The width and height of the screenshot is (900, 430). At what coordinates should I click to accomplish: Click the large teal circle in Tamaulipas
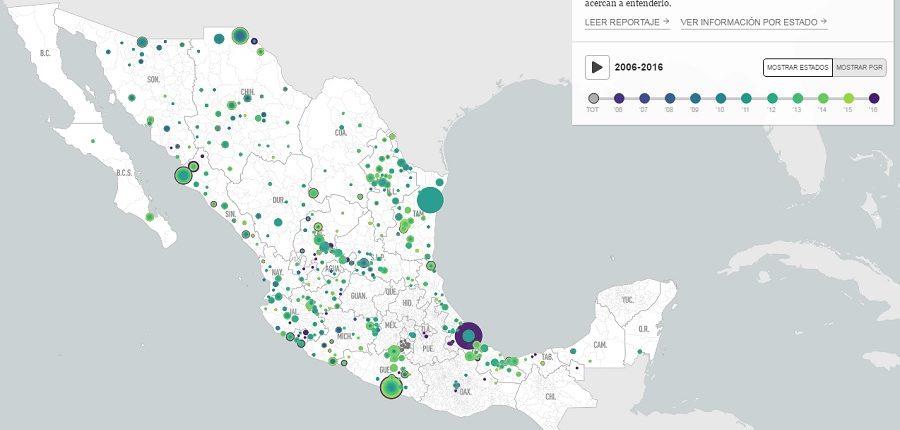click(430, 200)
